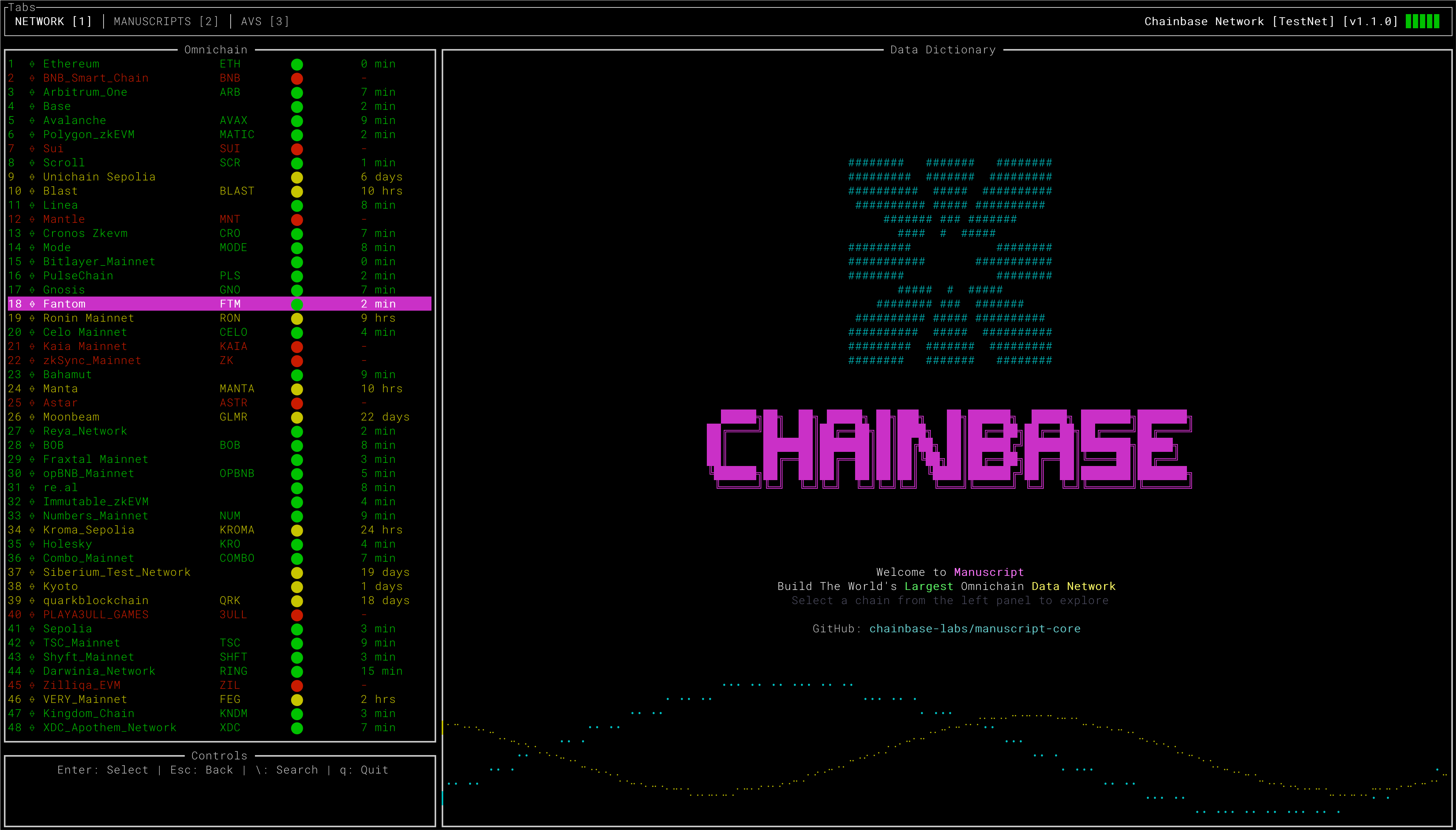This screenshot has height=830, width=1456.
Task: Select the Reya_Network chain row
Action: [219, 431]
